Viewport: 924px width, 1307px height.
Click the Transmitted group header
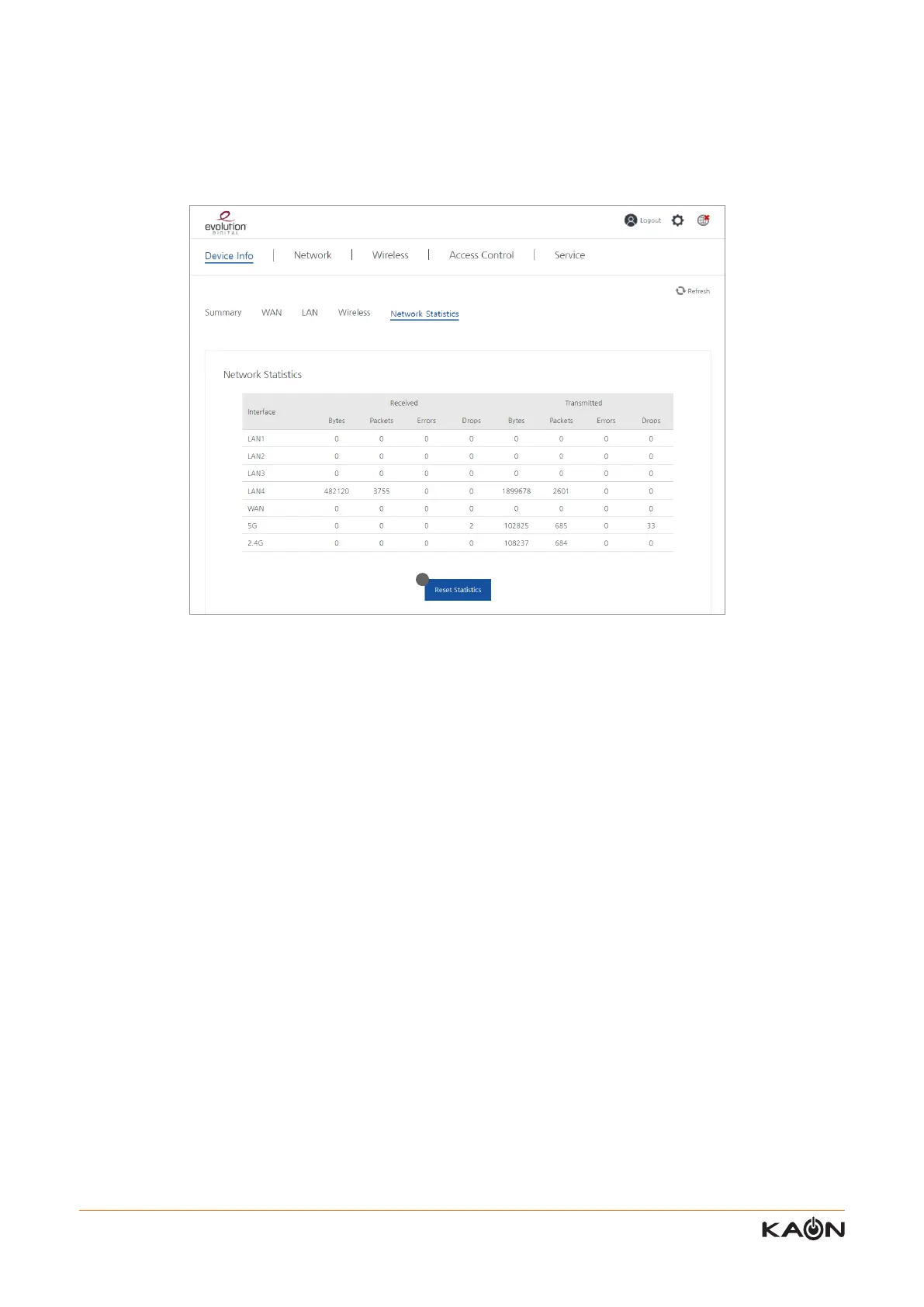click(x=583, y=403)
